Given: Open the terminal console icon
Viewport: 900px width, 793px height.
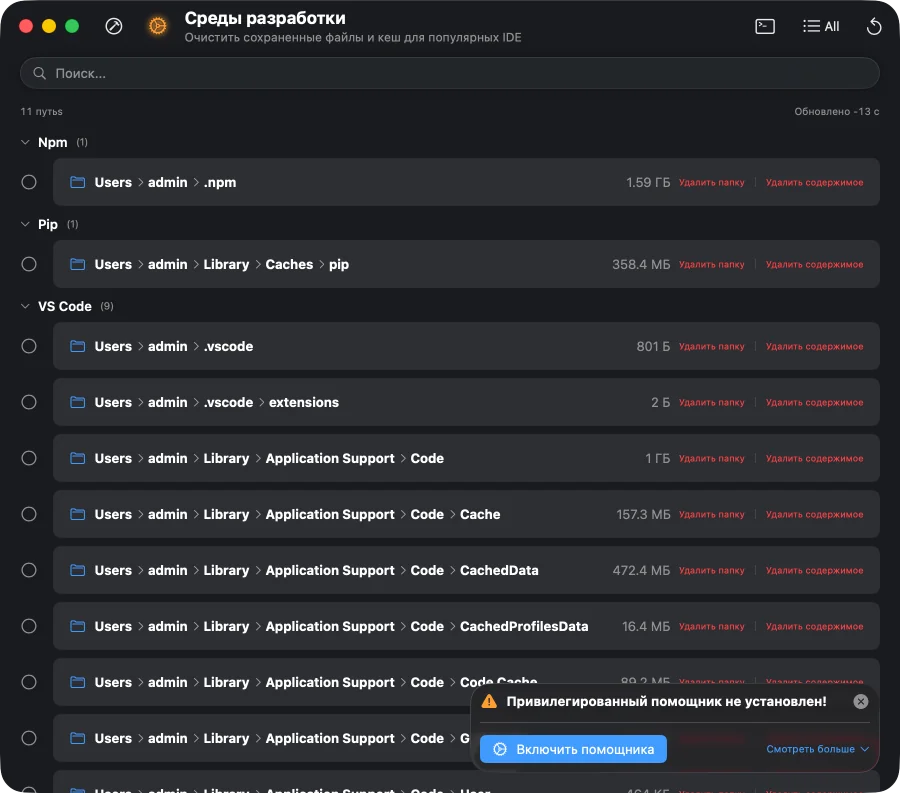Looking at the screenshot, I should click(765, 26).
